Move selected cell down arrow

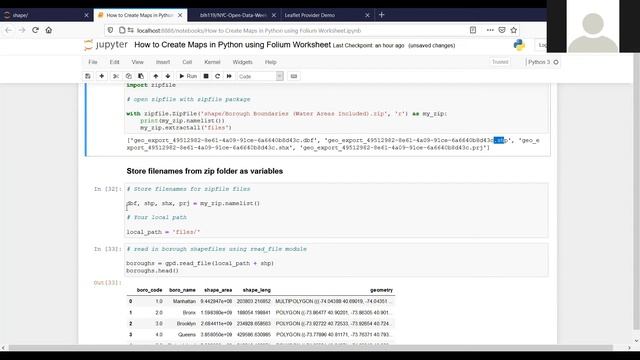point(168,76)
